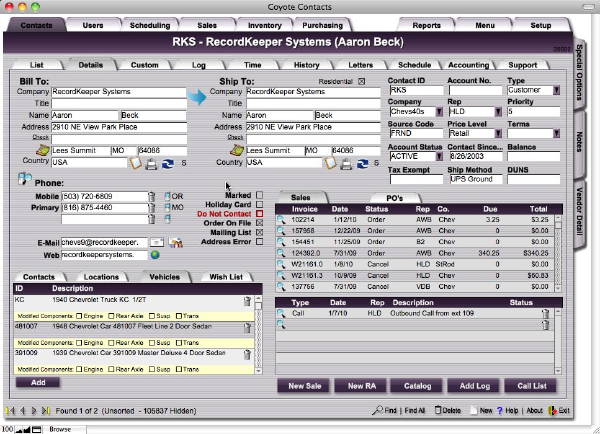
Task: Switch to the Scheduling top tab
Action: point(150,23)
